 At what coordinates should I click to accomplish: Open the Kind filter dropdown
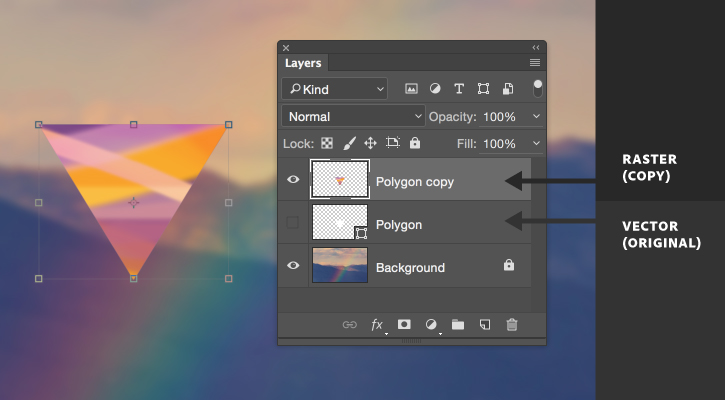[334, 89]
